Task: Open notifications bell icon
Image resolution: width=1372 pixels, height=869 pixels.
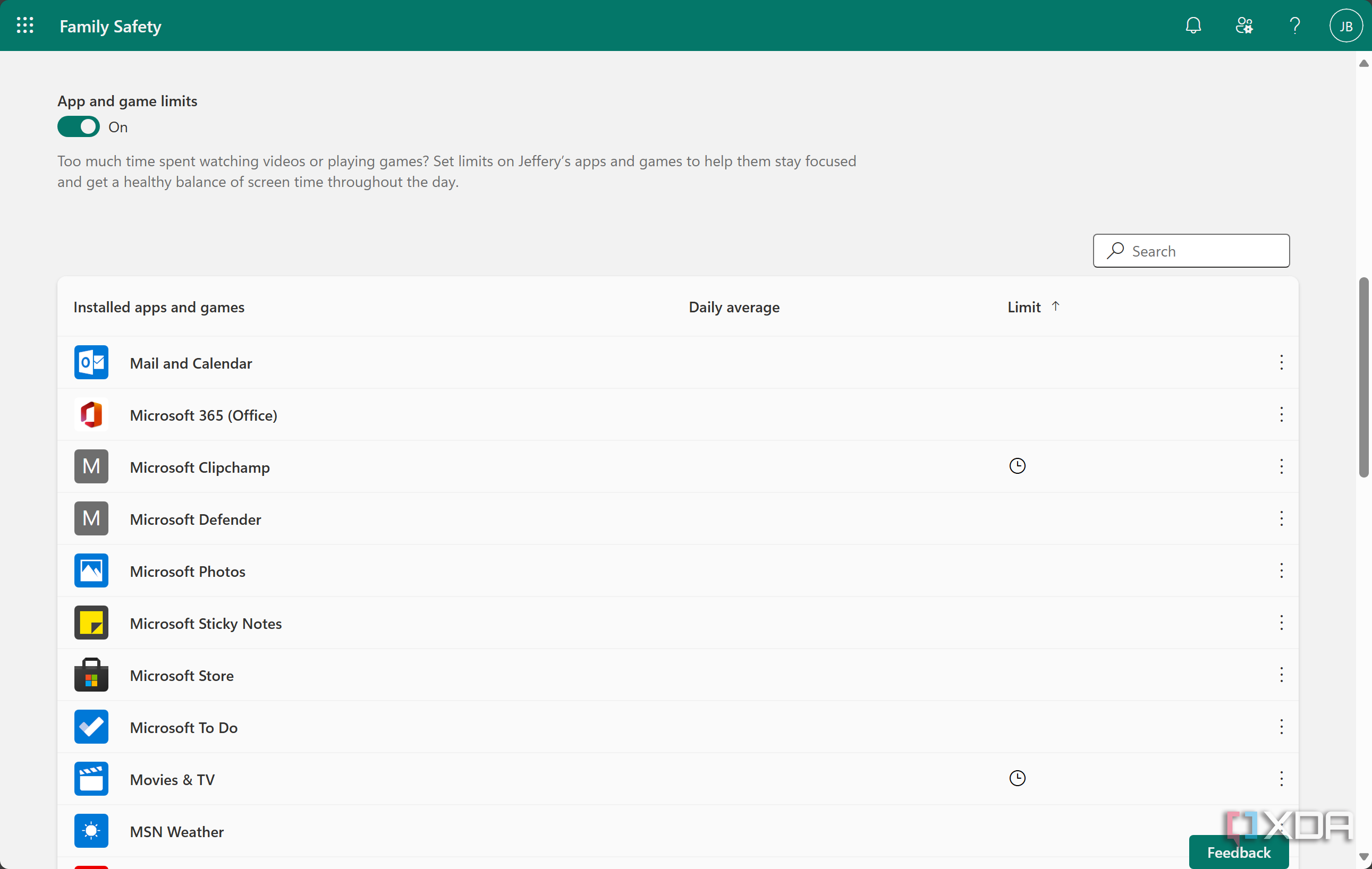Action: click(x=1193, y=25)
